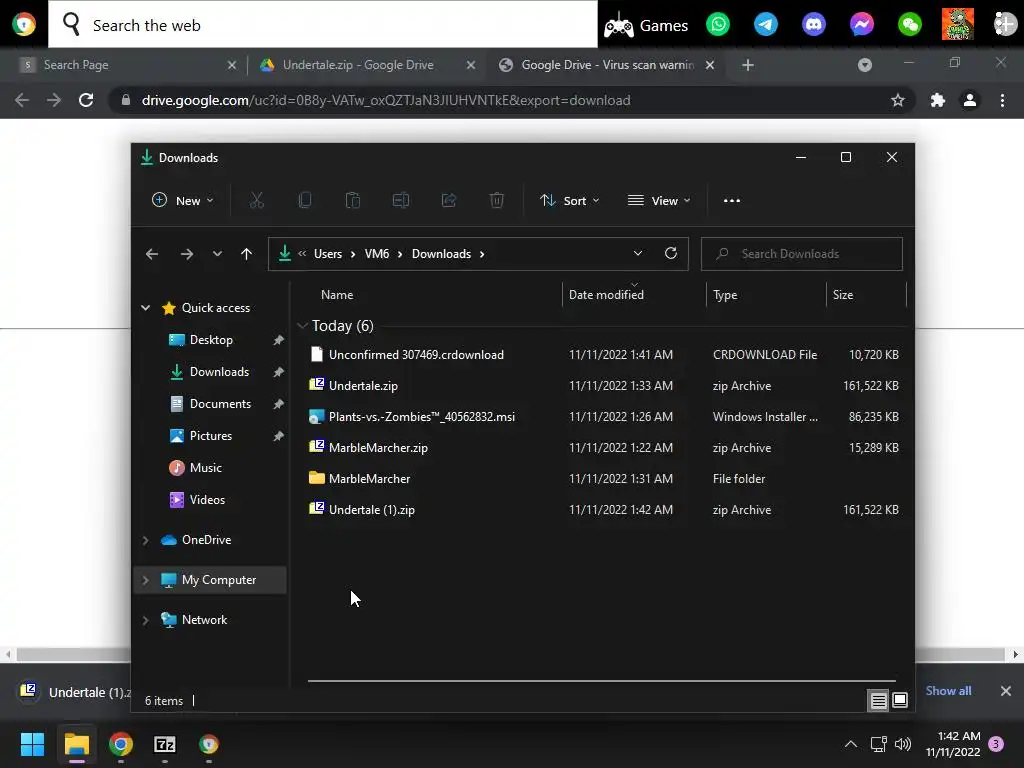Screen dimensions: 1024x768
Task: Refresh the Downloads folder listing
Action: [671, 253]
